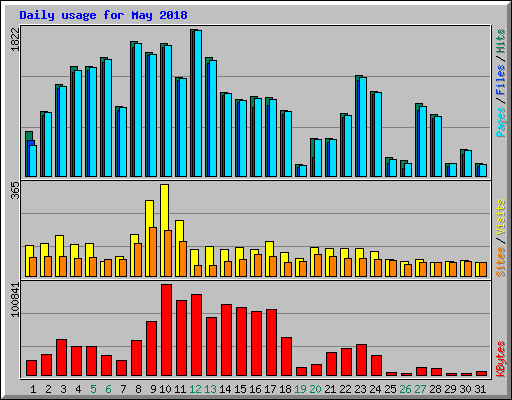Click the cyan pages bar for day 1
This screenshot has width=512, height=400.
[33, 161]
